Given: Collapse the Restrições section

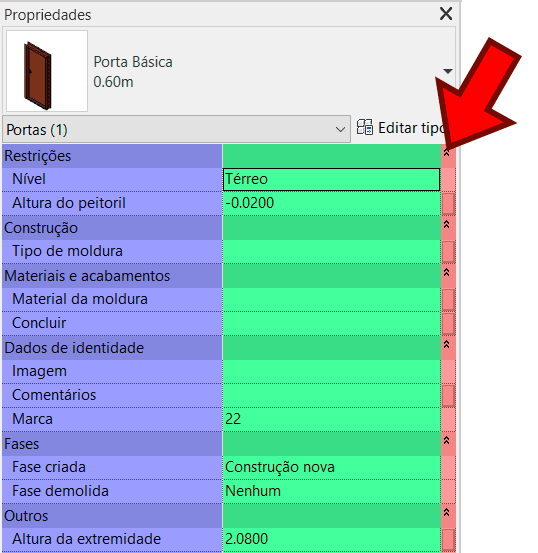Looking at the screenshot, I should [x=447, y=153].
